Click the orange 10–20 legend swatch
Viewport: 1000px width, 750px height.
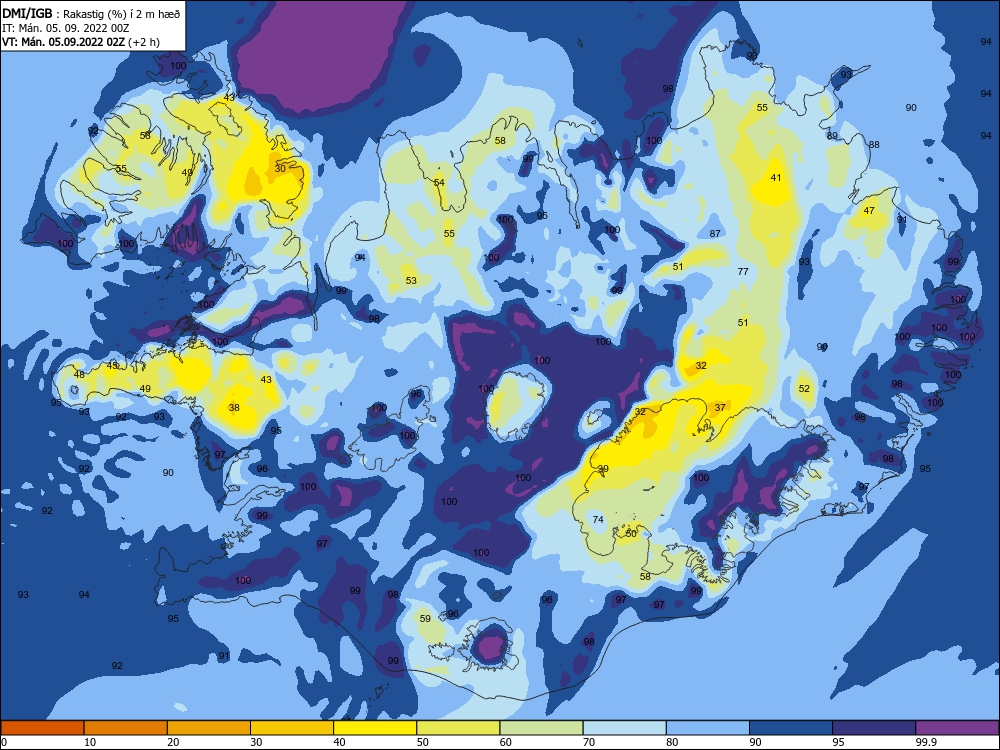[x=126, y=728]
